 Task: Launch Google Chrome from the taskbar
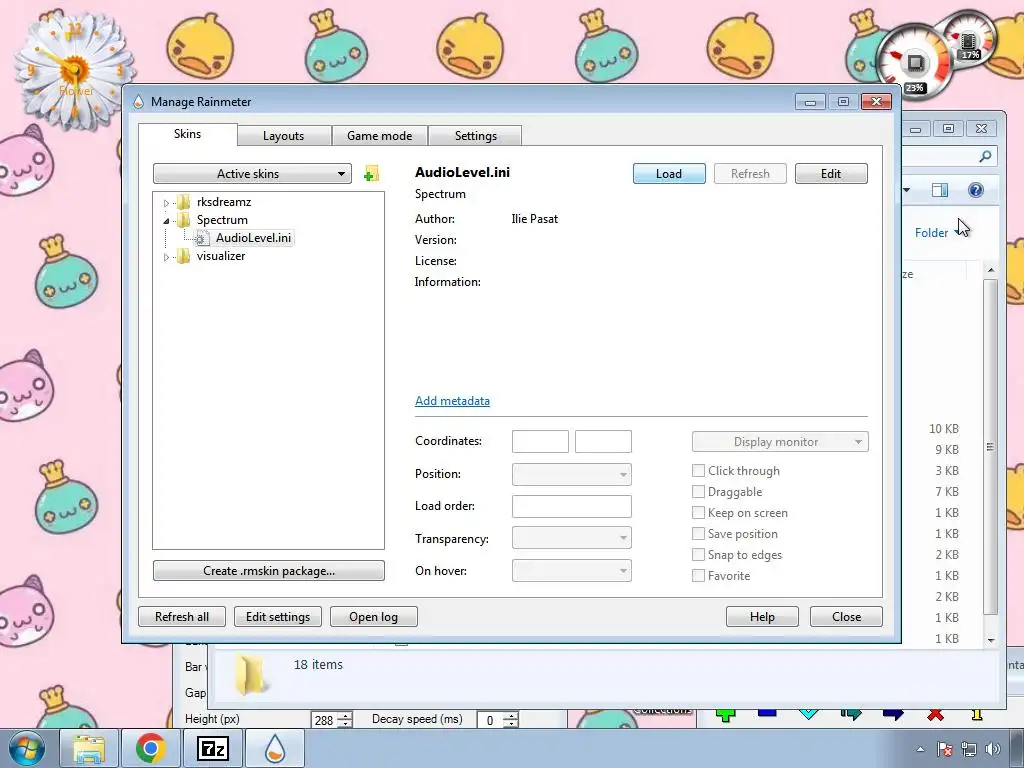point(151,748)
